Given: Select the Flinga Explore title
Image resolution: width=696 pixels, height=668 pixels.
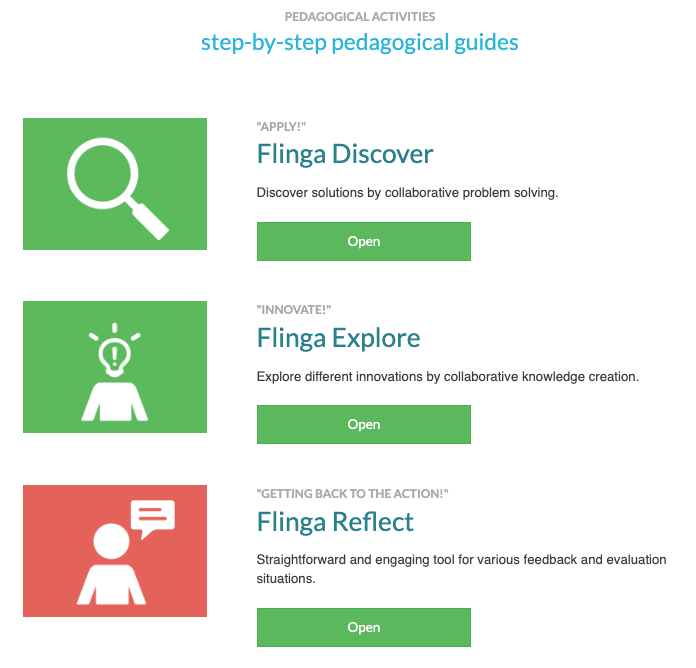Looking at the screenshot, I should (x=338, y=338).
